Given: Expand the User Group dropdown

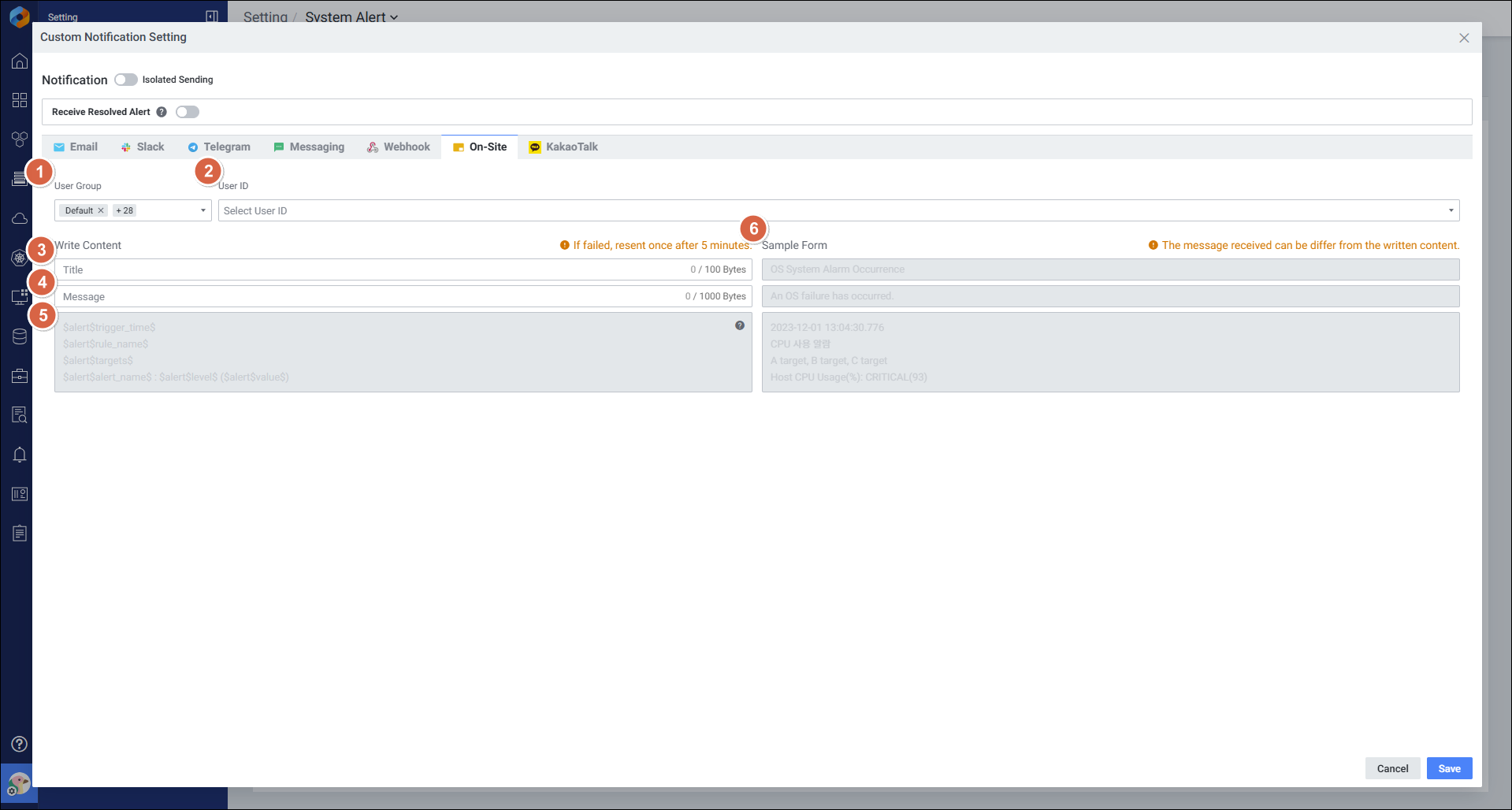Looking at the screenshot, I should click(202, 210).
